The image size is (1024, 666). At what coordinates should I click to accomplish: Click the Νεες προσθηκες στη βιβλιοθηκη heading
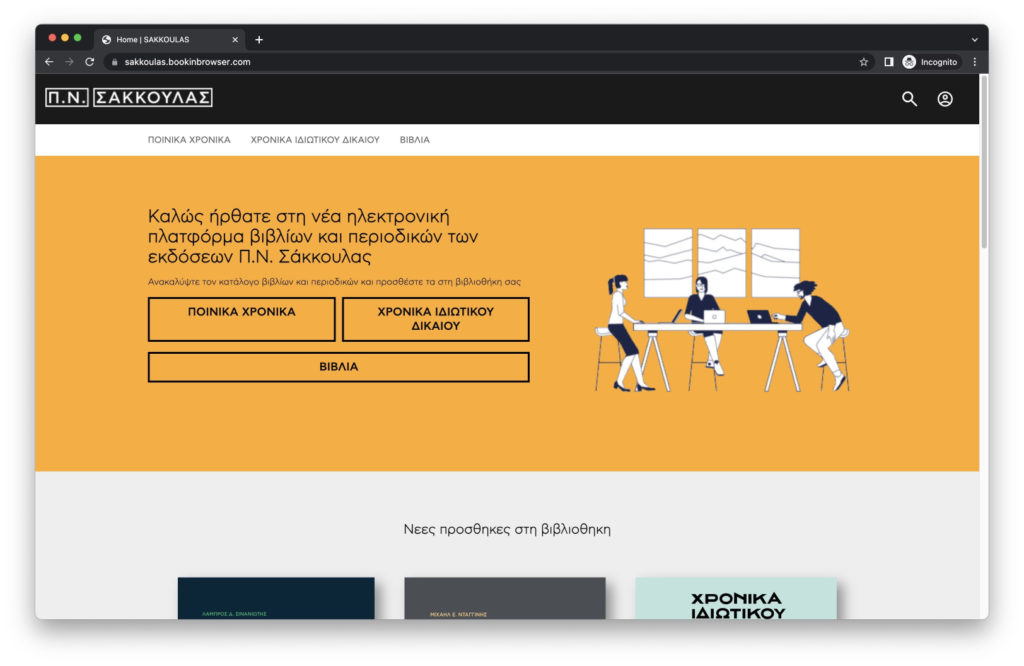[x=507, y=529]
